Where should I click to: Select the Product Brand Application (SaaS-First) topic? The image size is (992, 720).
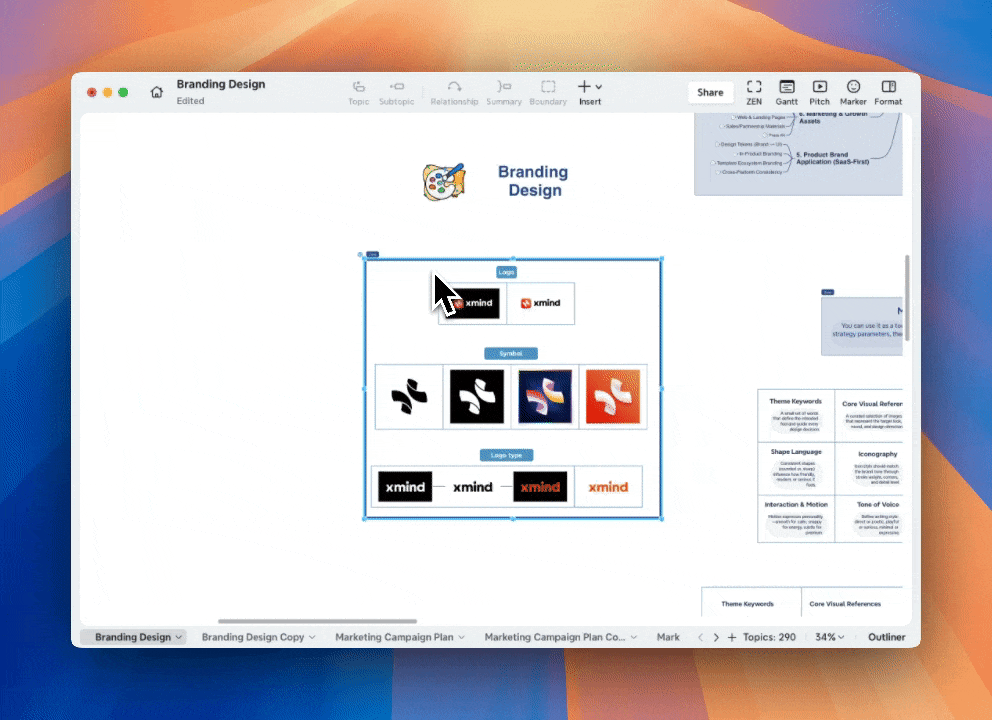[x=832, y=158]
